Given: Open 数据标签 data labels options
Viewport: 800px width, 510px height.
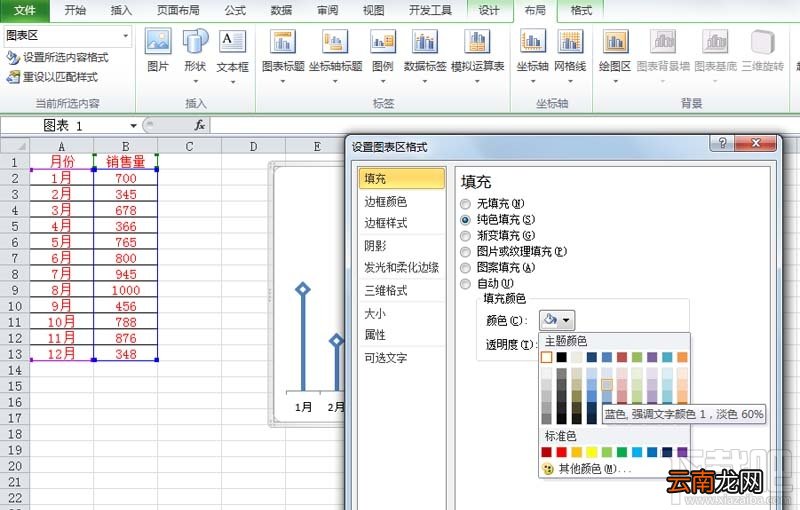Looking at the screenshot, I should (x=425, y=55).
